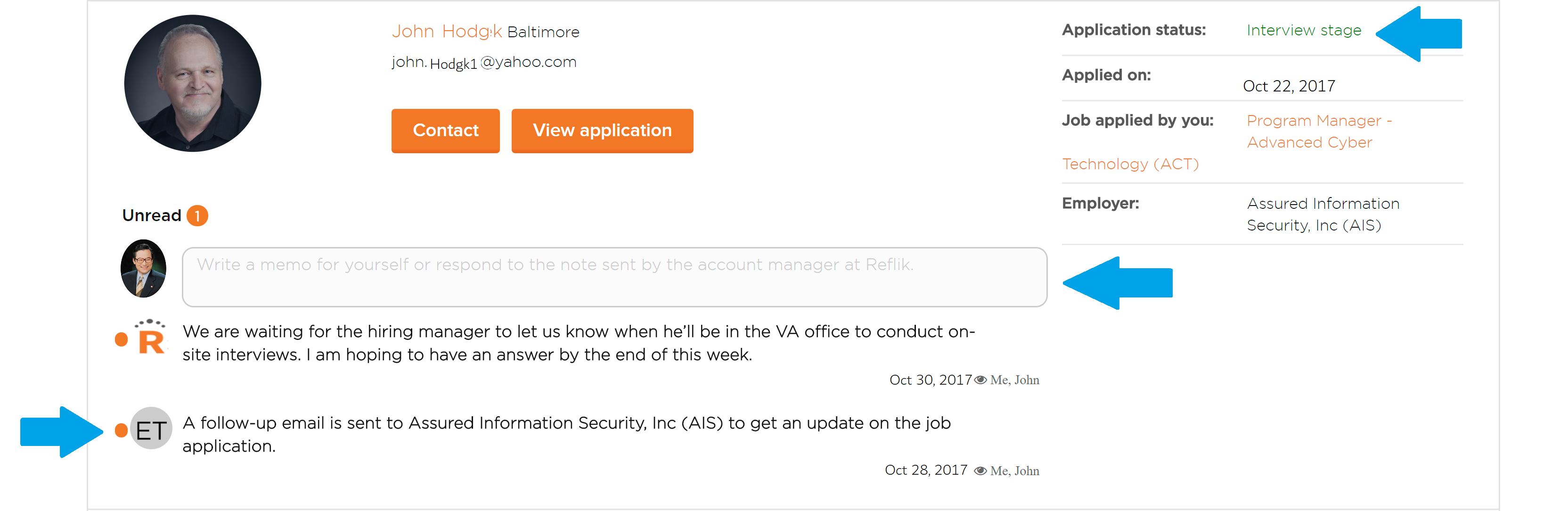Click the orange Contact button
1568x511 pixels.
(x=445, y=130)
